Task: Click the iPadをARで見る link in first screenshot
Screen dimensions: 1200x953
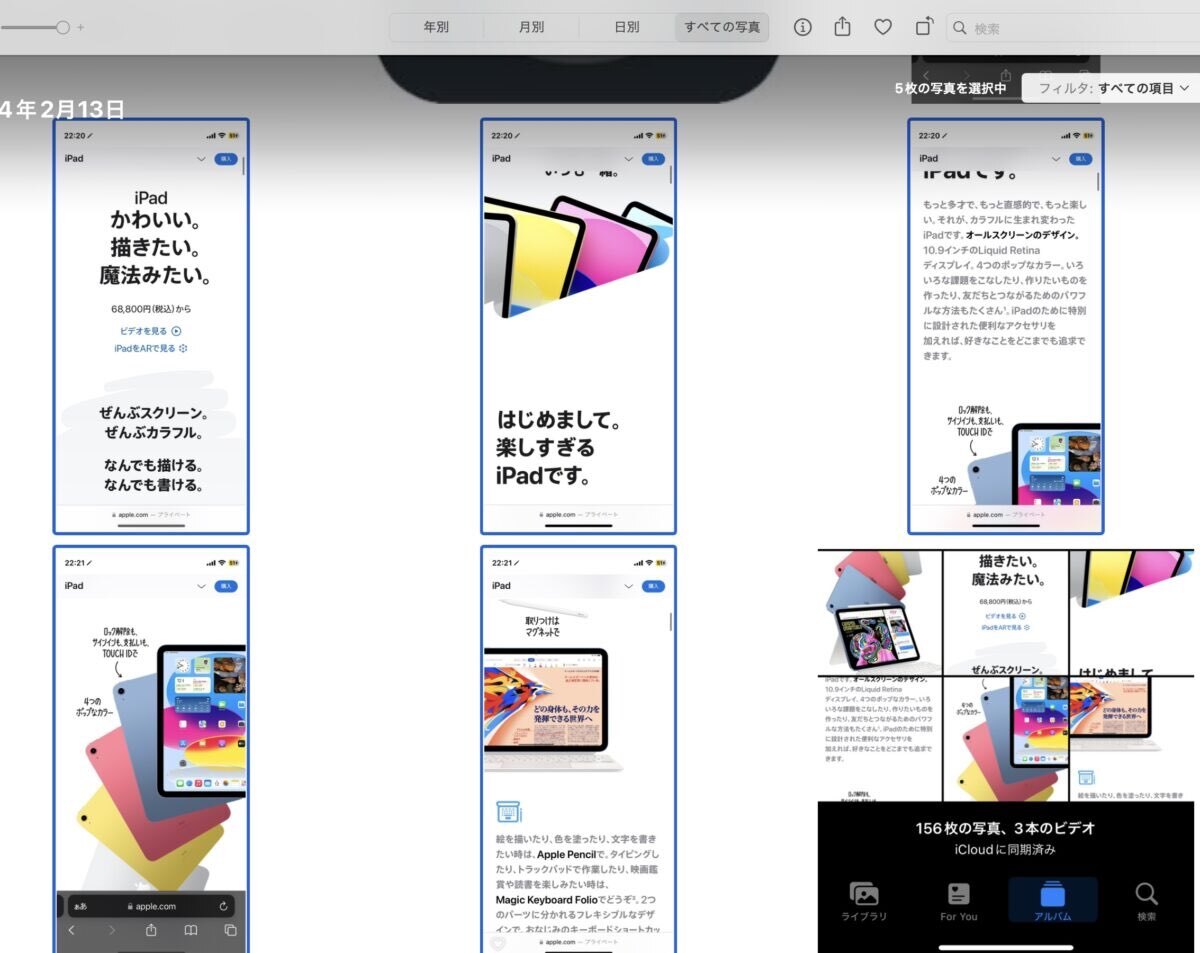Action: pos(151,348)
